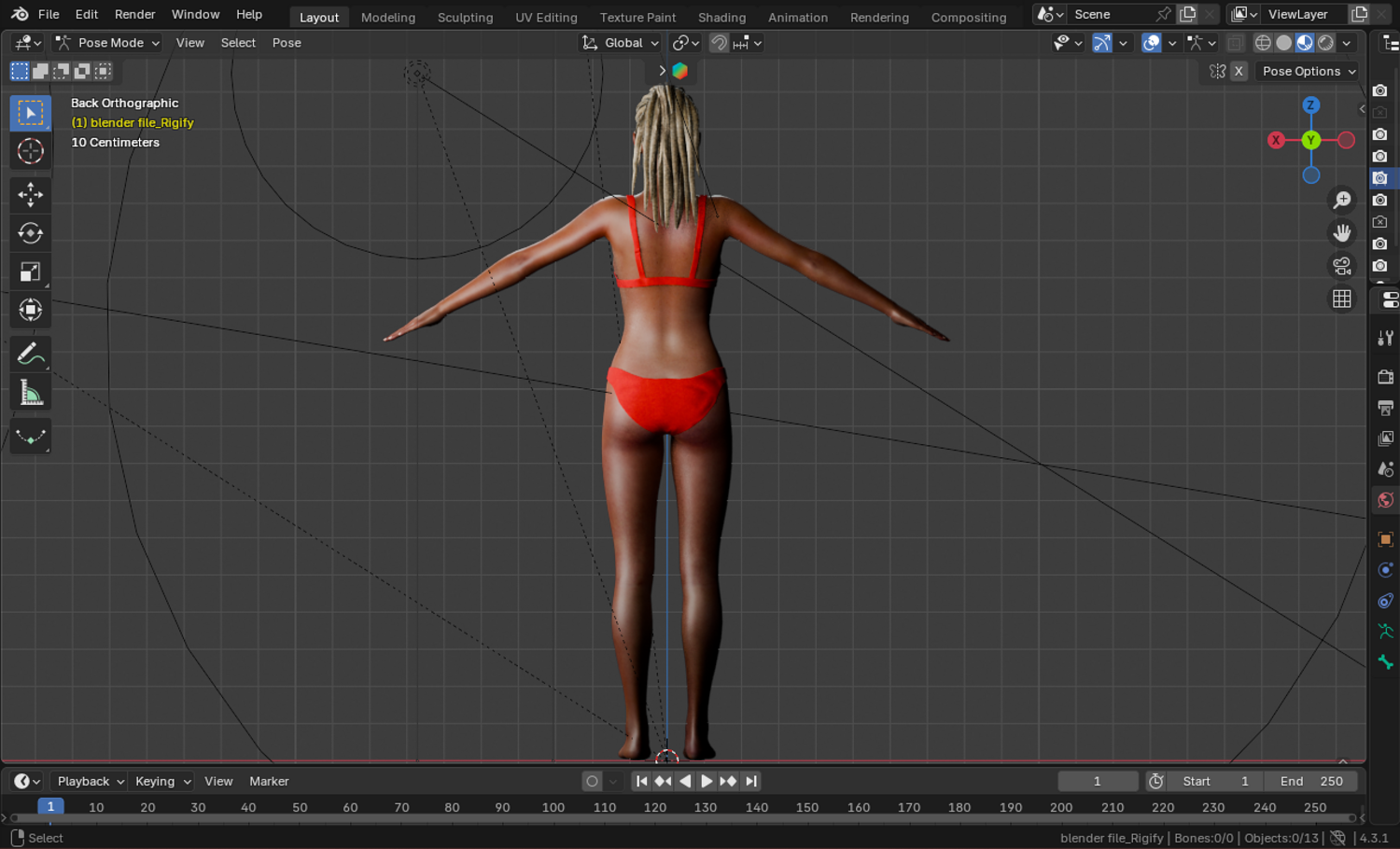Click the green Y axis gizmo handle

(1311, 140)
